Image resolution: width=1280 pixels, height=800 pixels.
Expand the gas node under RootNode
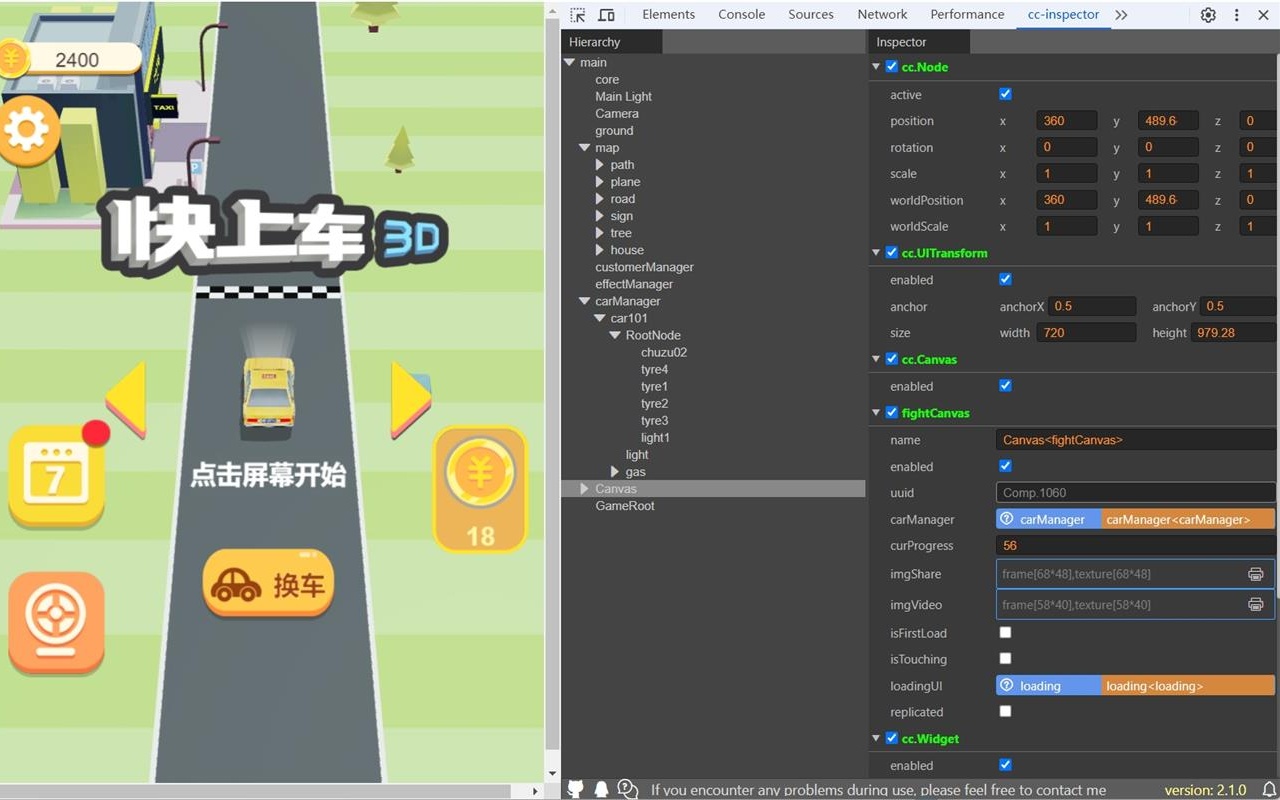point(615,471)
